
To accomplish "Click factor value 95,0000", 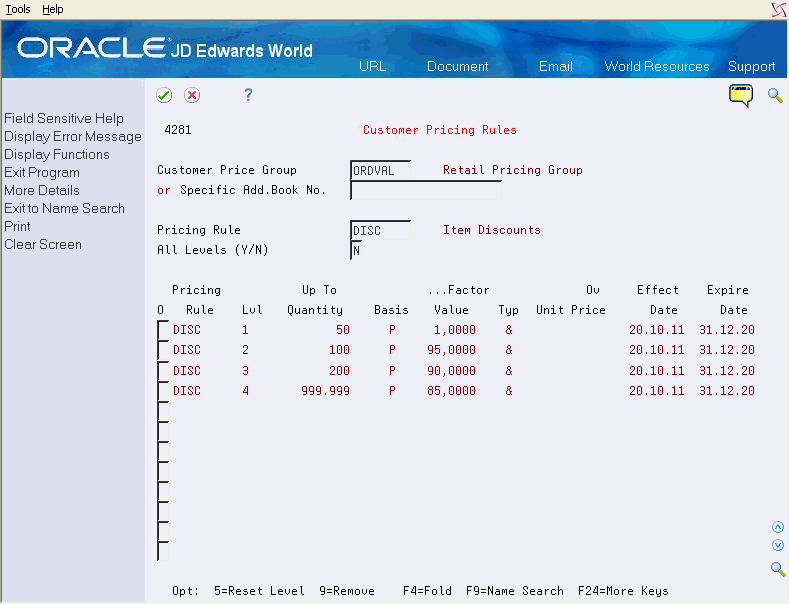I will [451, 350].
